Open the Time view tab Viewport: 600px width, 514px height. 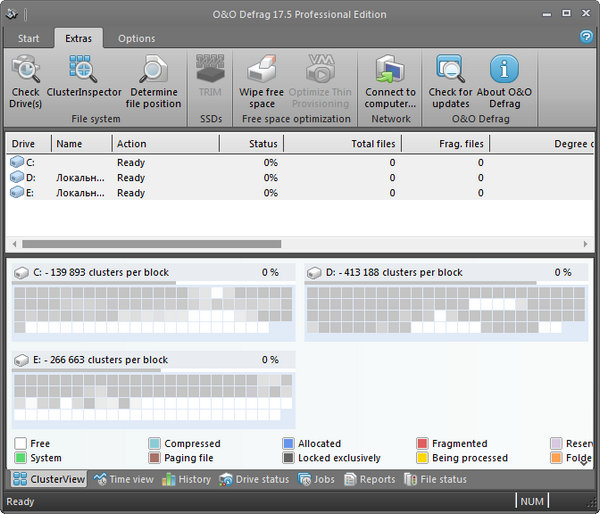124,479
